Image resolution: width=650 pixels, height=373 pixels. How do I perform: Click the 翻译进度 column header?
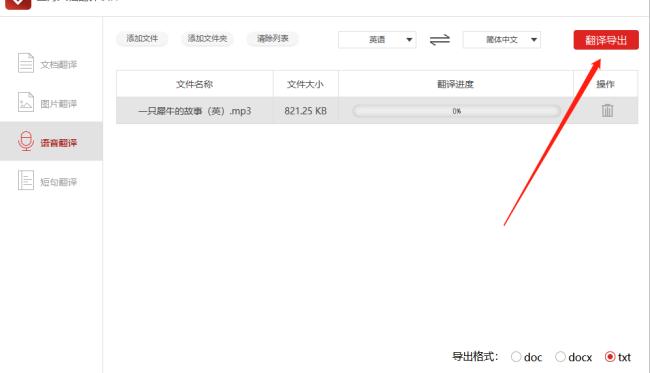pos(456,84)
